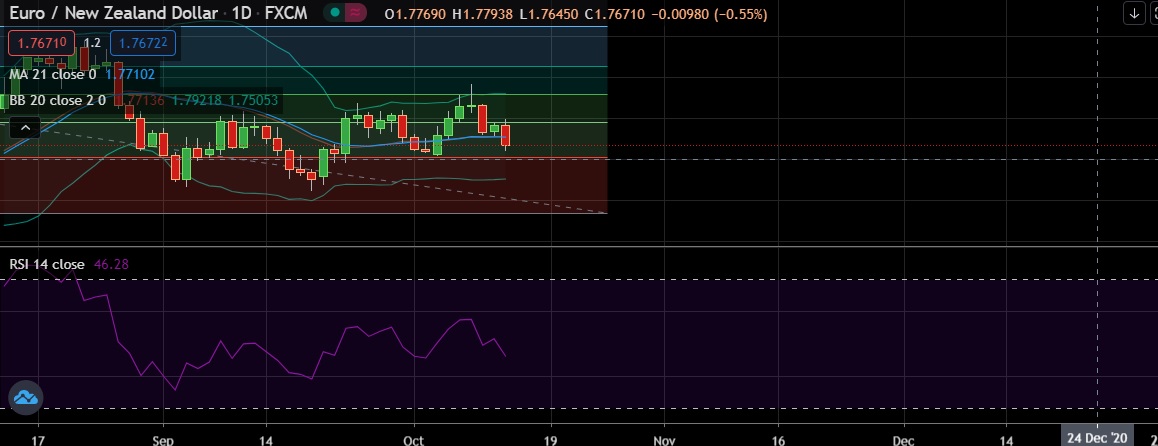Click the 24 Dec '20 date marker
This screenshot has width=1158, height=446.
(1097, 439)
